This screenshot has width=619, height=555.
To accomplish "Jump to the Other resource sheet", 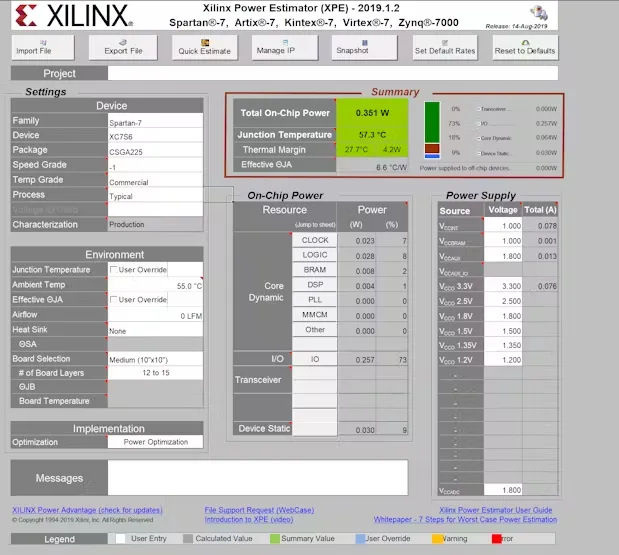I will tap(315, 330).
